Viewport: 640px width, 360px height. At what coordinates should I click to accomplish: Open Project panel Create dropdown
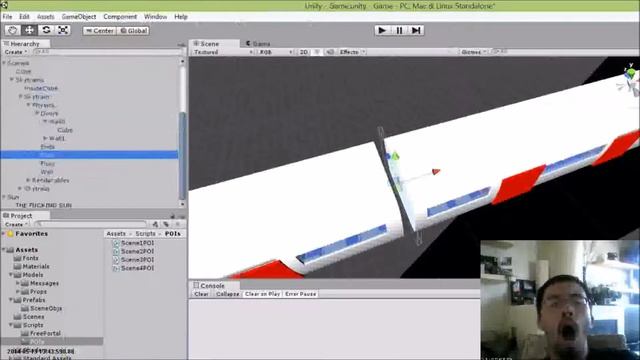[16, 224]
